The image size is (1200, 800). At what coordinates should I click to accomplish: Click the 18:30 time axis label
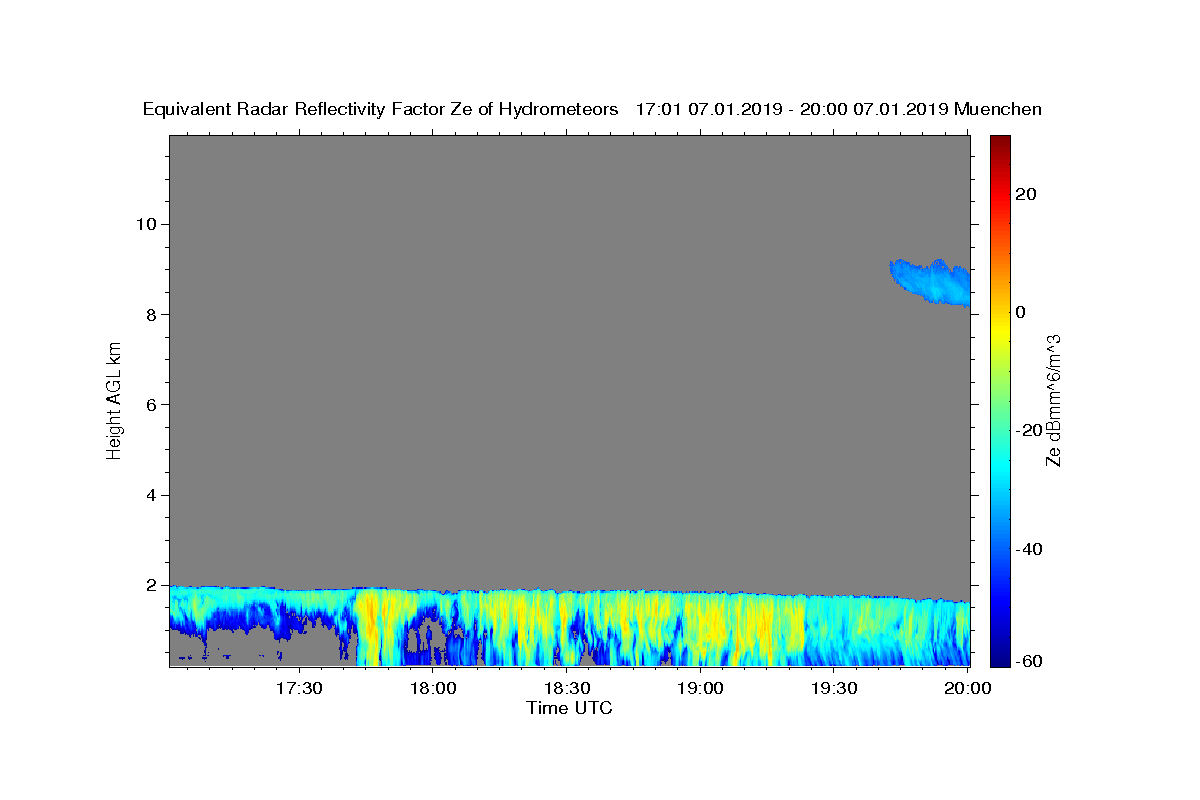567,688
